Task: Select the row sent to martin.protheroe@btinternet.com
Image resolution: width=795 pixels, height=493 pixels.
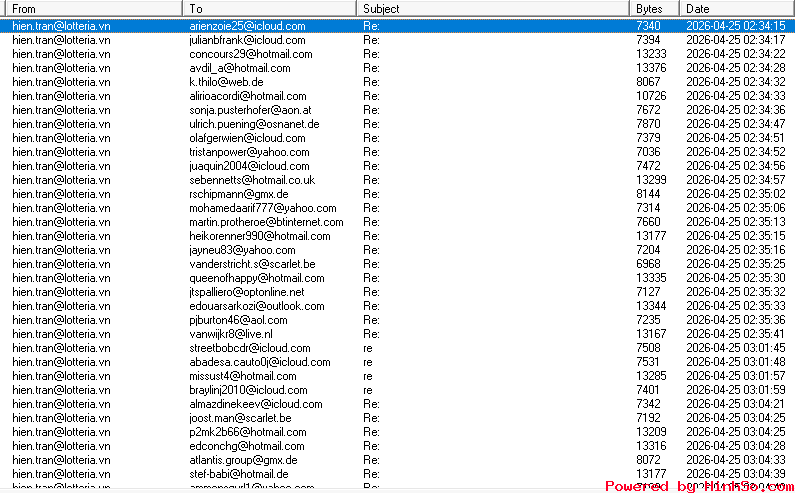Action: (398, 222)
